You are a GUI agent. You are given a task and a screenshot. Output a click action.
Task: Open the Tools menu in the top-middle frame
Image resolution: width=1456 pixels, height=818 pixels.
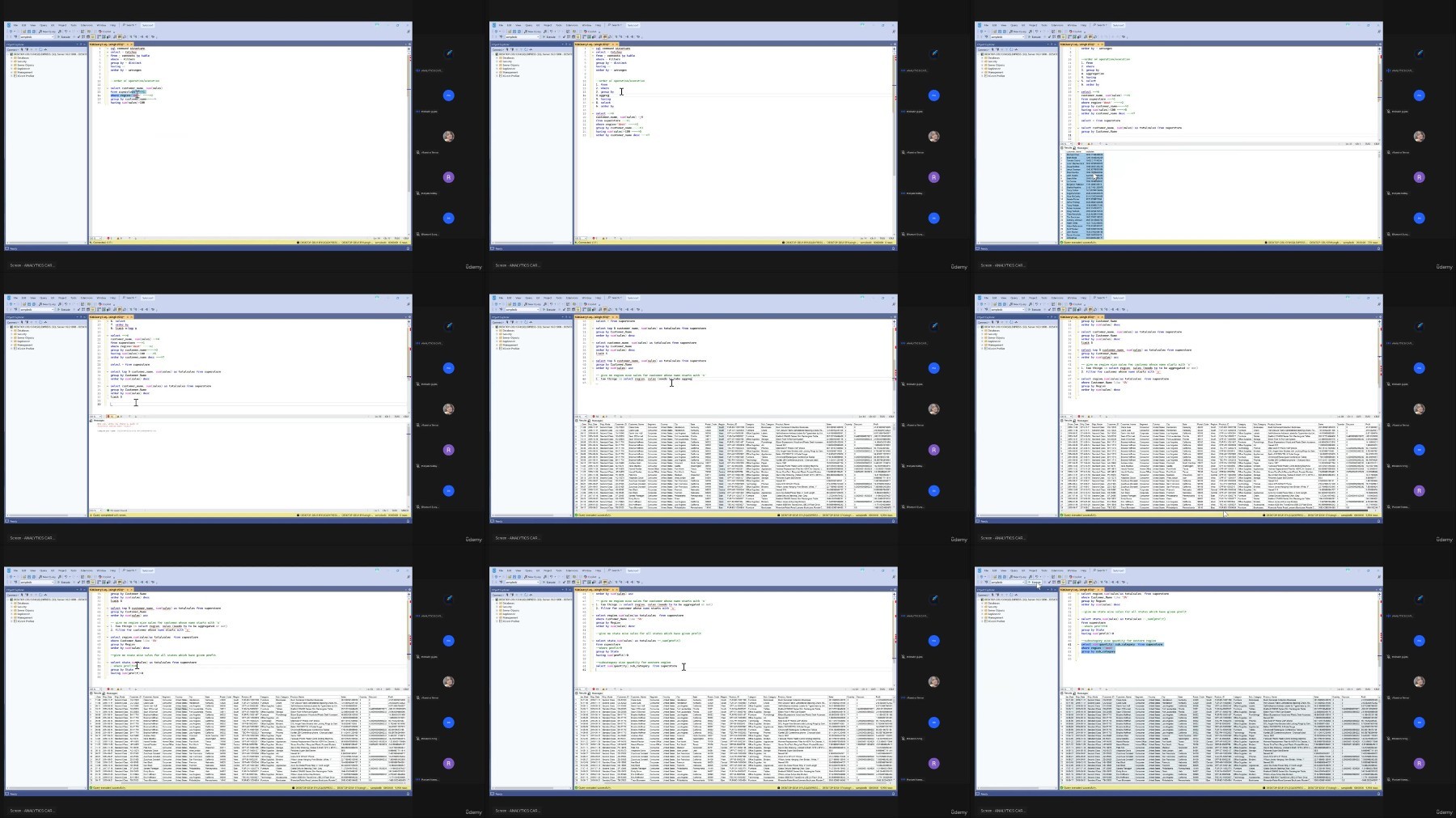click(x=559, y=25)
